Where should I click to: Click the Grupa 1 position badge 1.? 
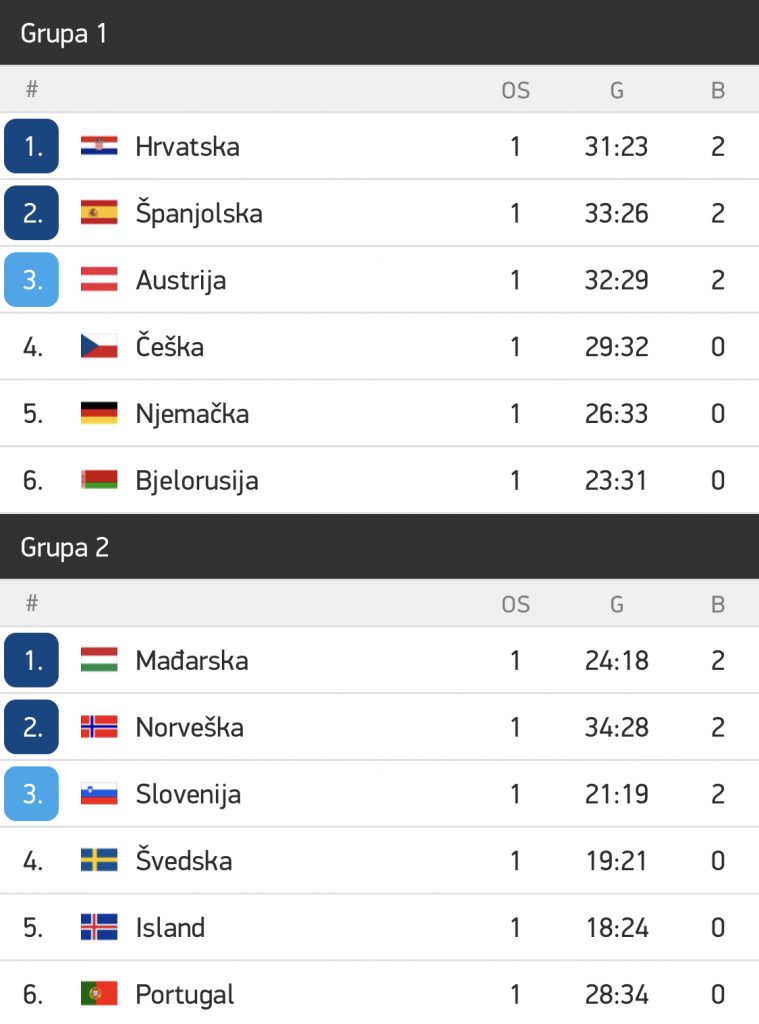point(32,146)
